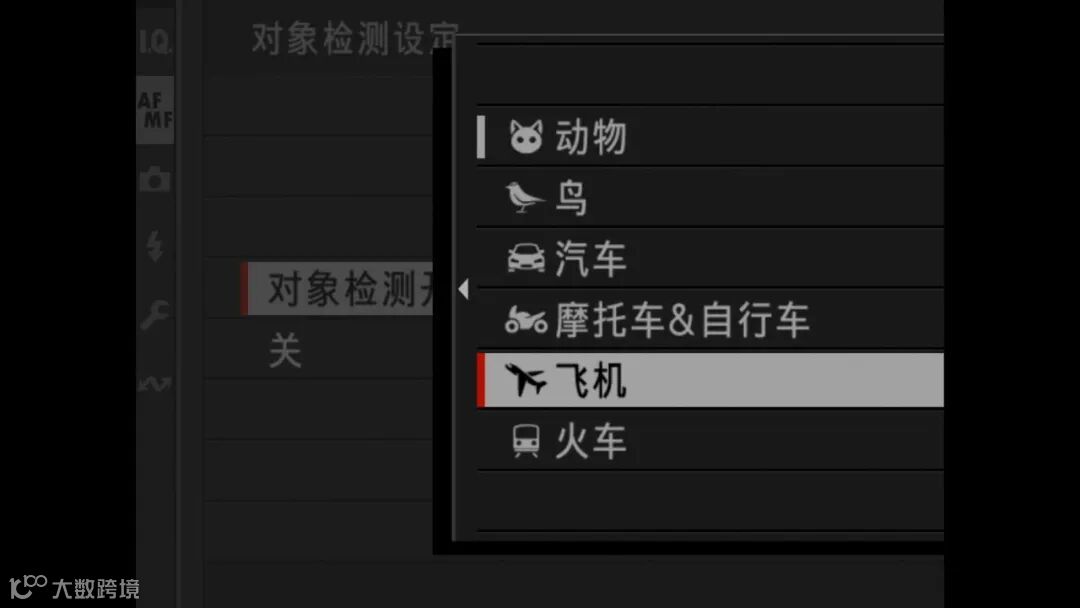Choose the bird icon
Image resolution: width=1080 pixels, height=608 pixels.
click(x=524, y=198)
